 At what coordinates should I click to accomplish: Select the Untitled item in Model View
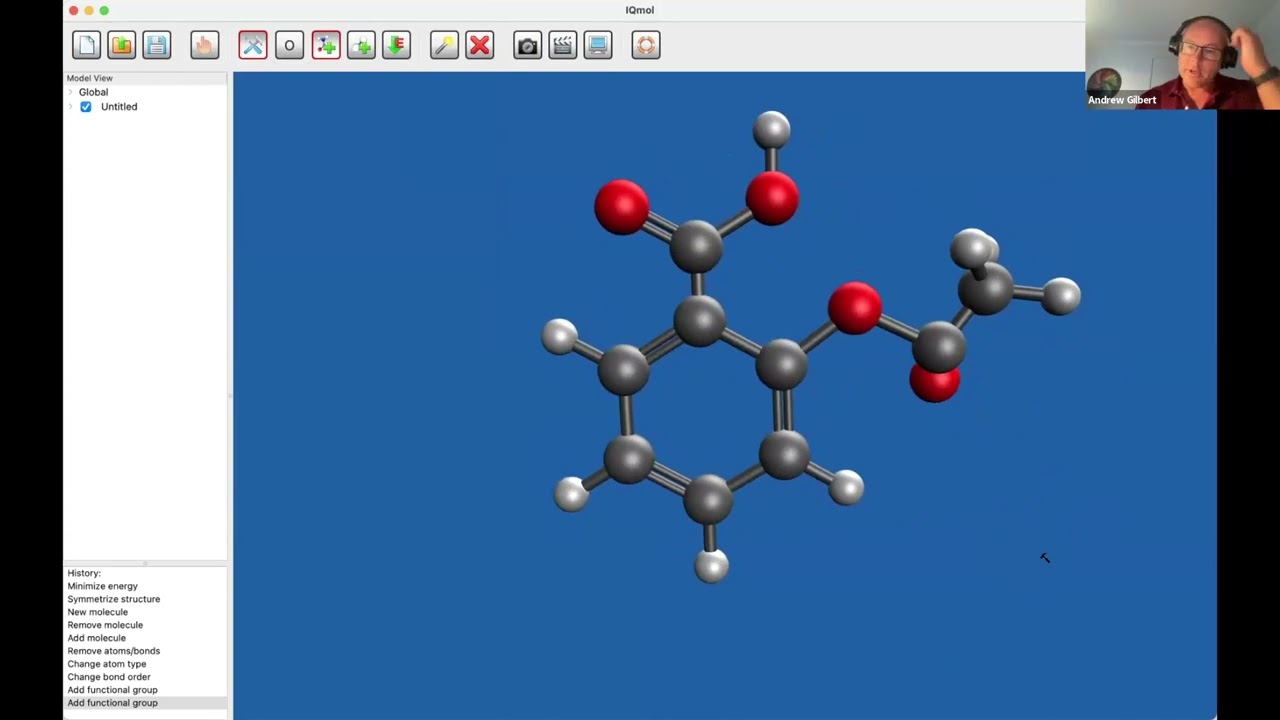119,107
